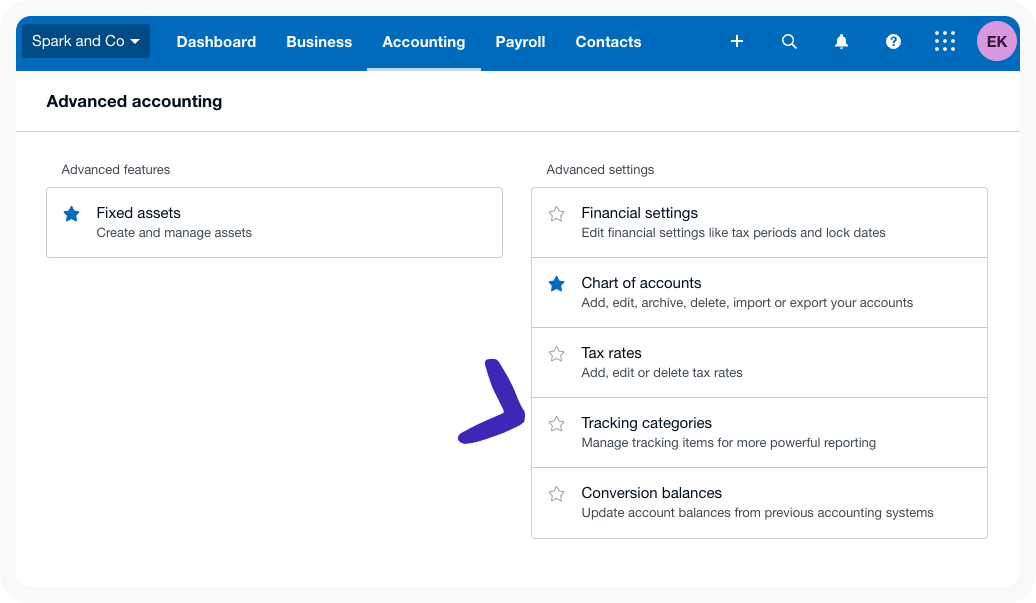This screenshot has width=1036, height=603.
Task: Favorite Financial settings with star
Action: 557,214
